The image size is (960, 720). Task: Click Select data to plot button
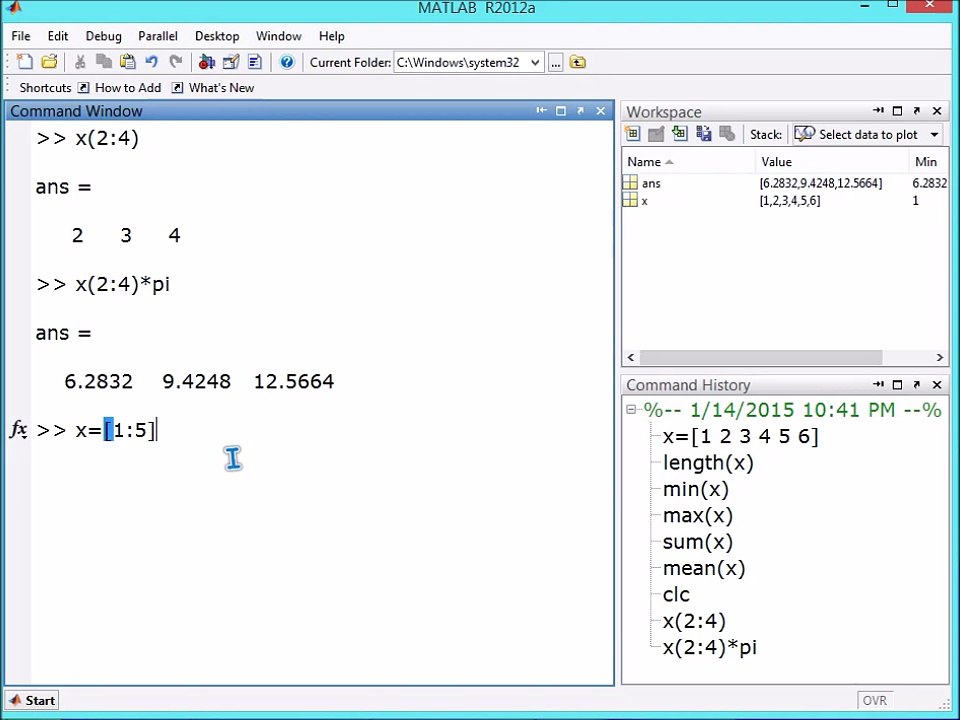tap(858, 134)
